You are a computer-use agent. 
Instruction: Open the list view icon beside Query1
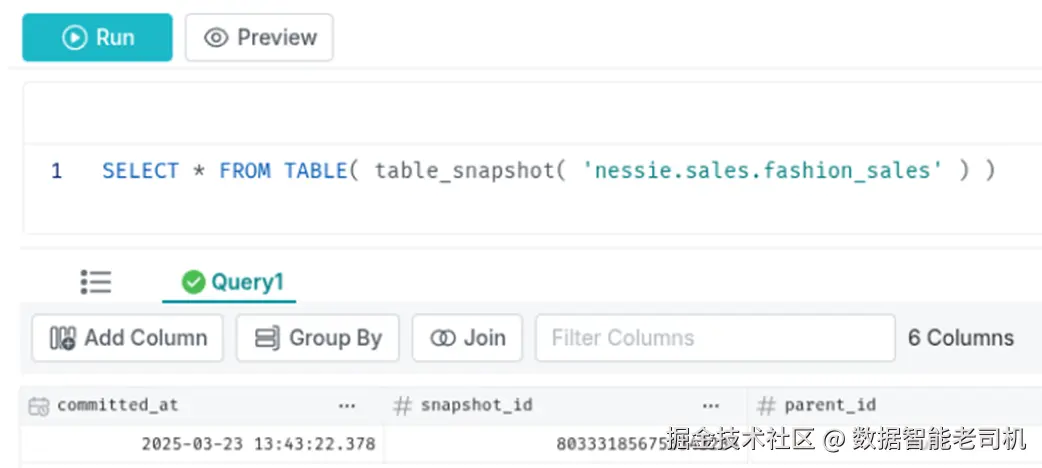[96, 282]
